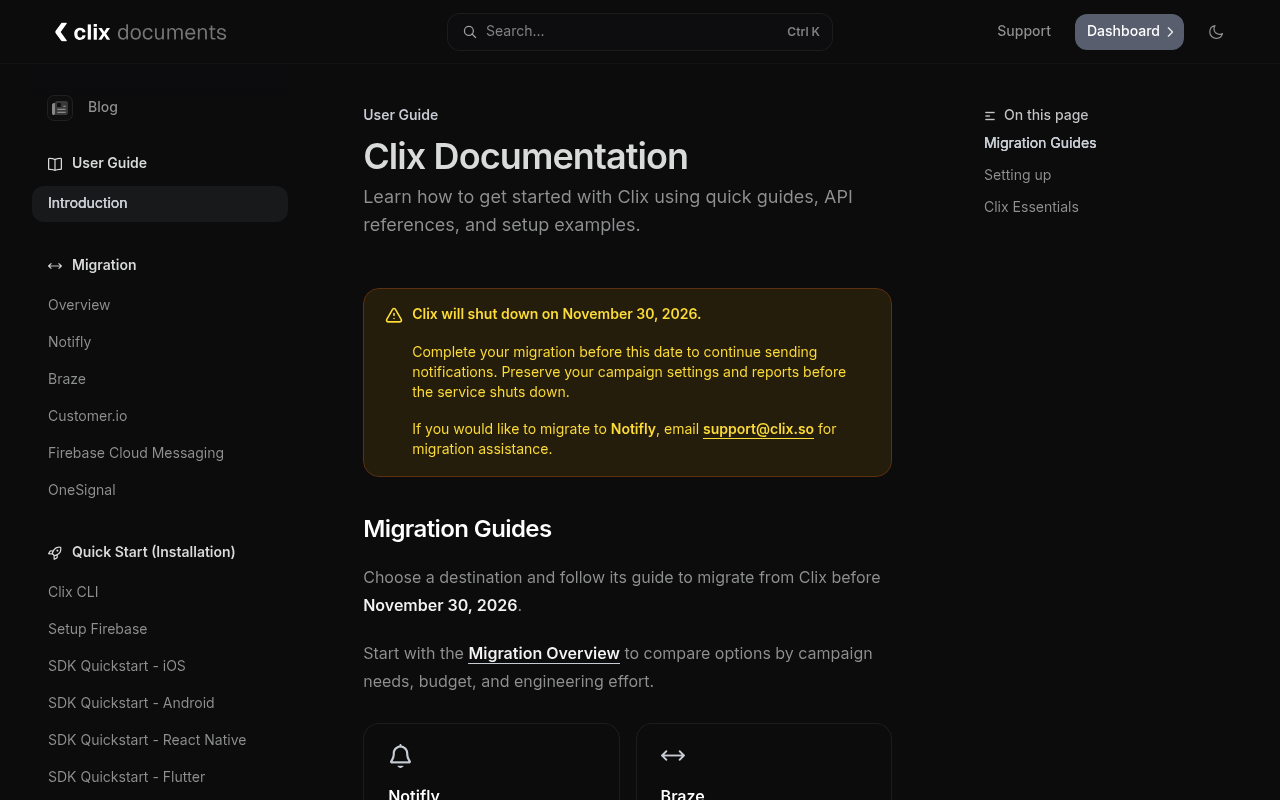Click the User Guide sidebar section label
Viewport: 1280px width, 800px height.
(109, 163)
